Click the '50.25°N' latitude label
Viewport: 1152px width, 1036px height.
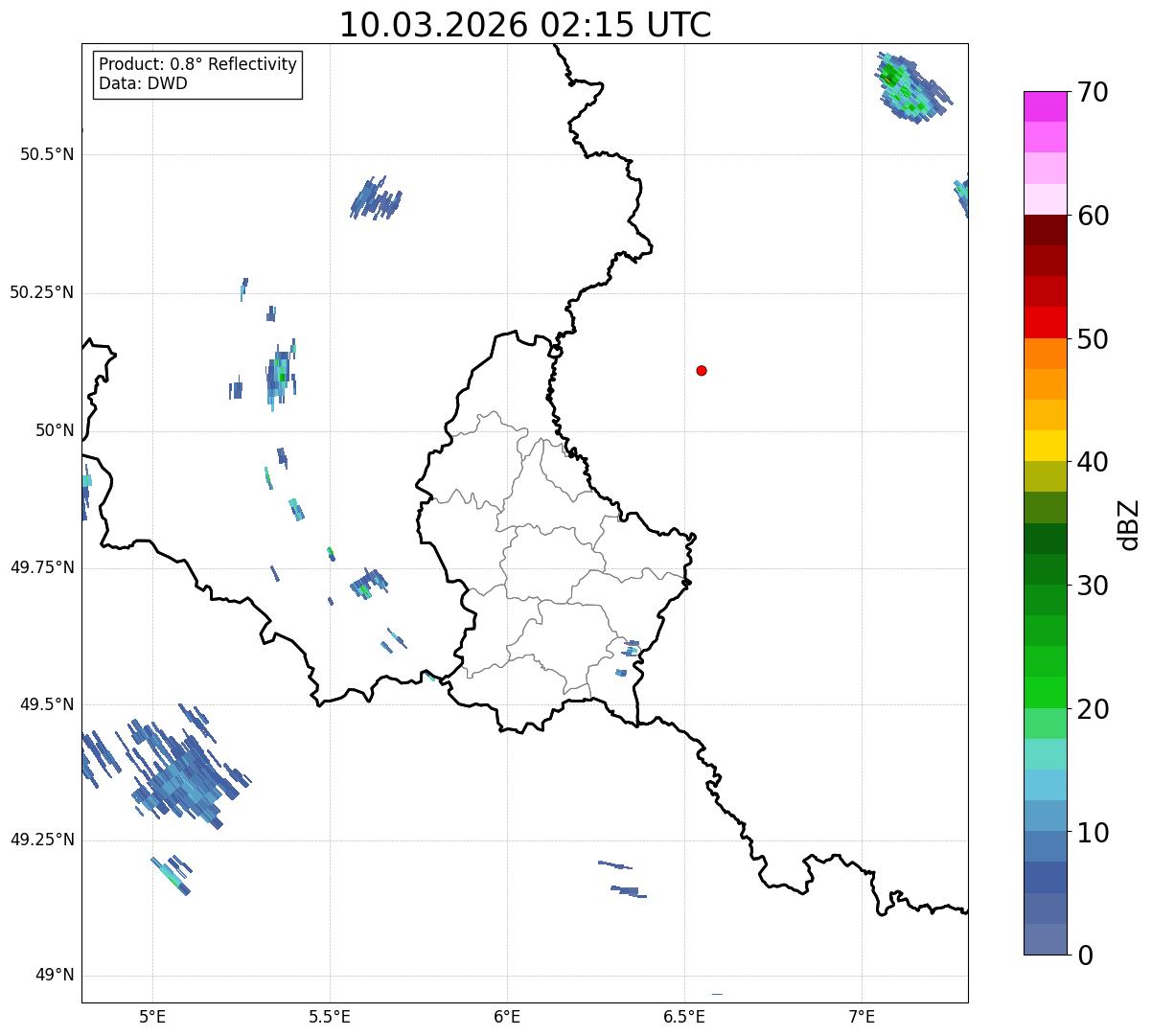(x=41, y=292)
